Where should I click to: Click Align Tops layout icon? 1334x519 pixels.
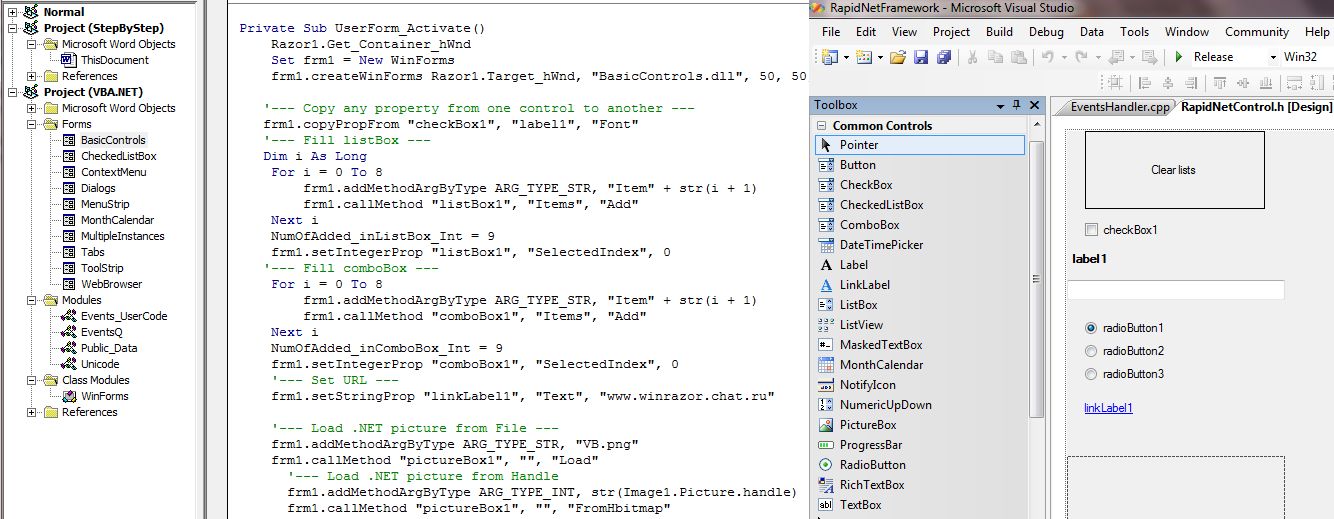tap(1221, 83)
